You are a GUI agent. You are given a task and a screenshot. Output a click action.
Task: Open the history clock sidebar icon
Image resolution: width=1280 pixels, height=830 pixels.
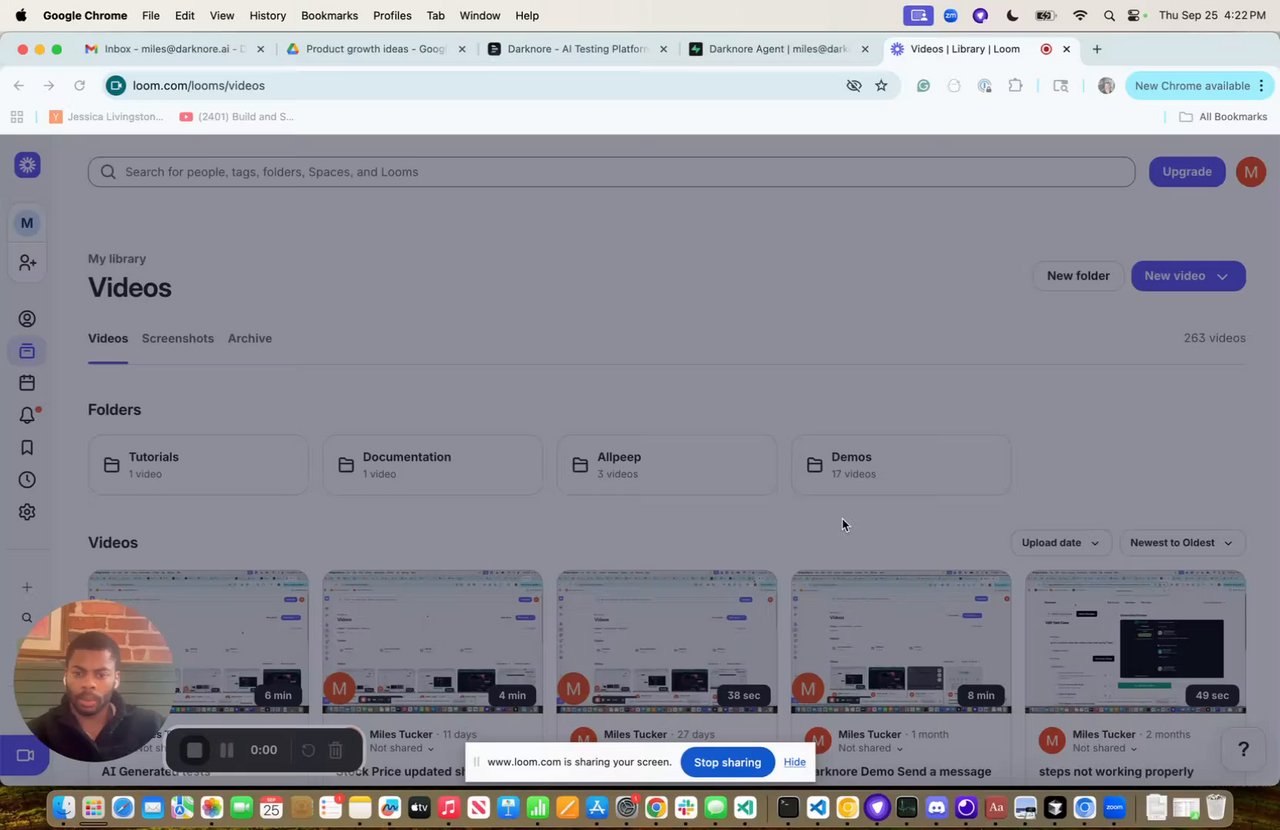[27, 479]
